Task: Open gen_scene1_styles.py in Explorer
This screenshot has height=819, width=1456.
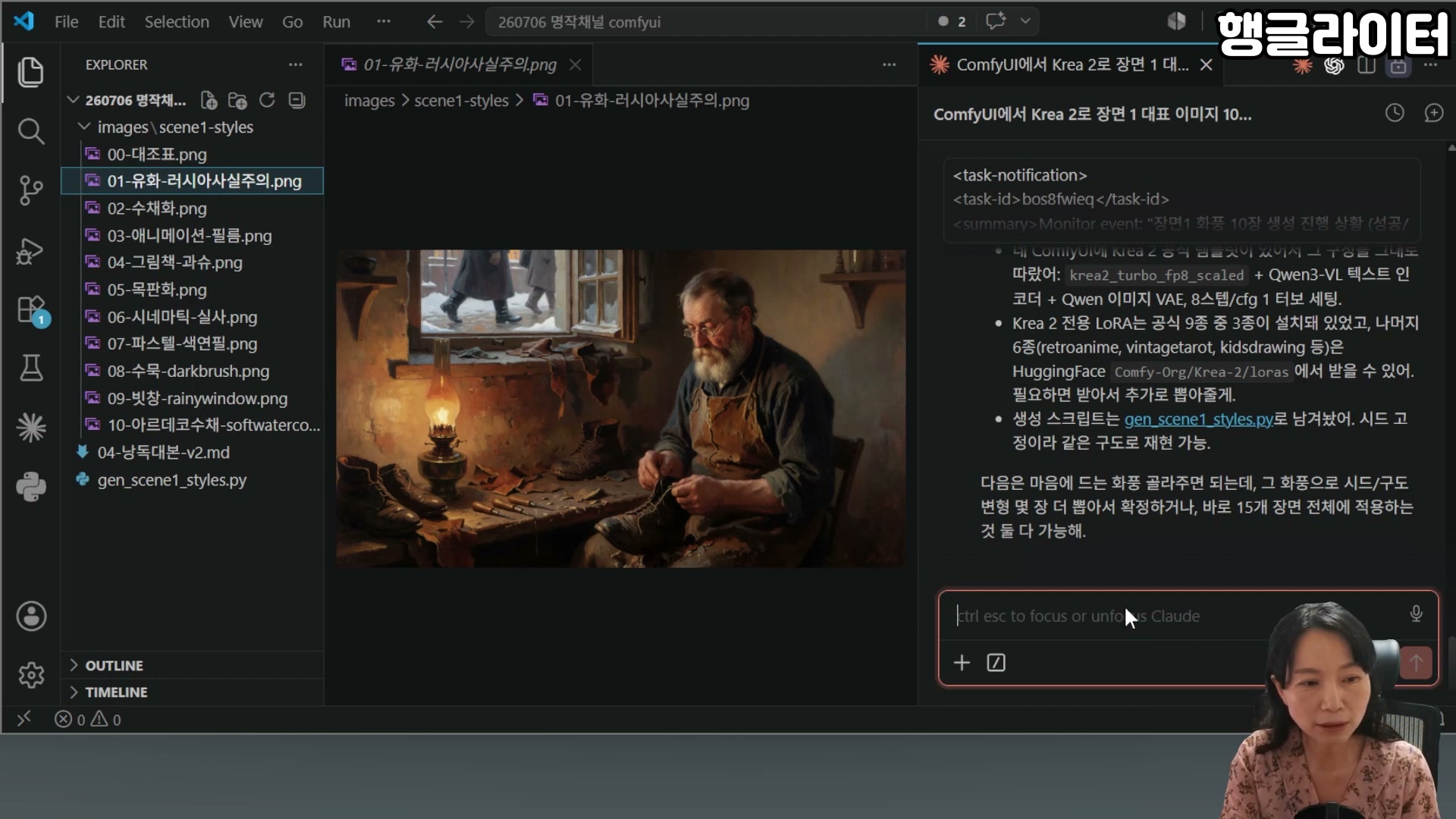Action: point(192,479)
